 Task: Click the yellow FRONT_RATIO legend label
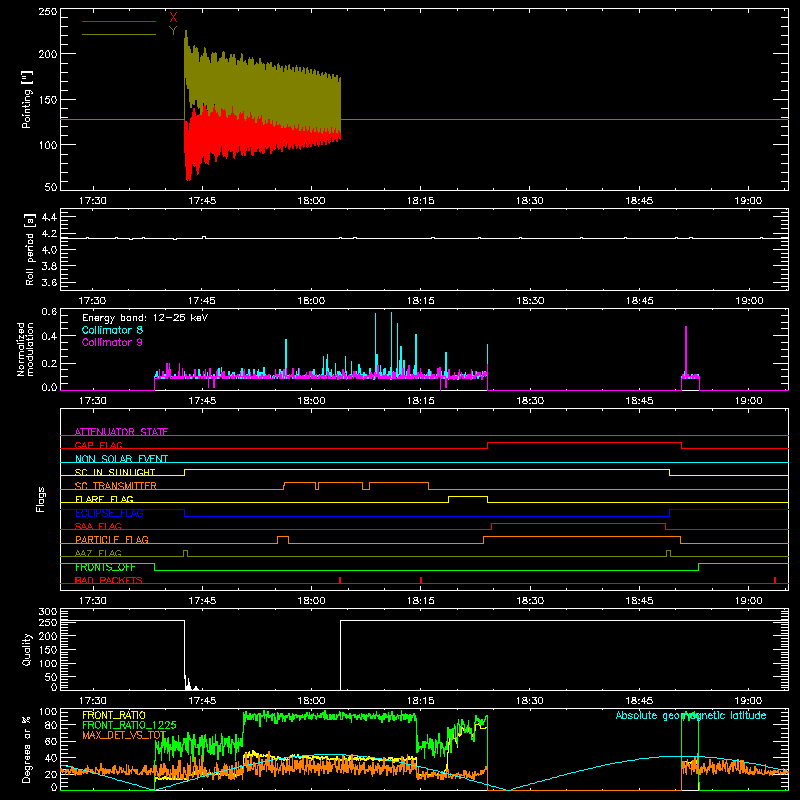tap(114, 715)
